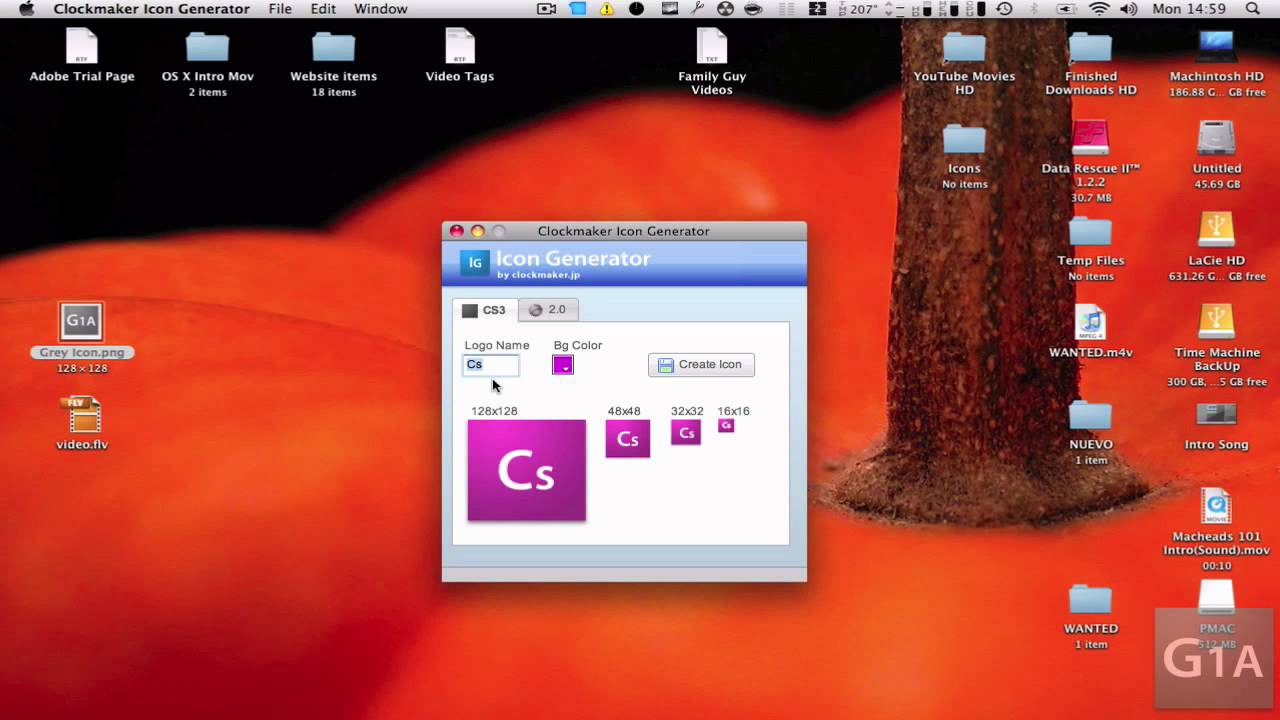The image size is (1280, 720).
Task: Click the Create Icon button
Action: (701, 364)
